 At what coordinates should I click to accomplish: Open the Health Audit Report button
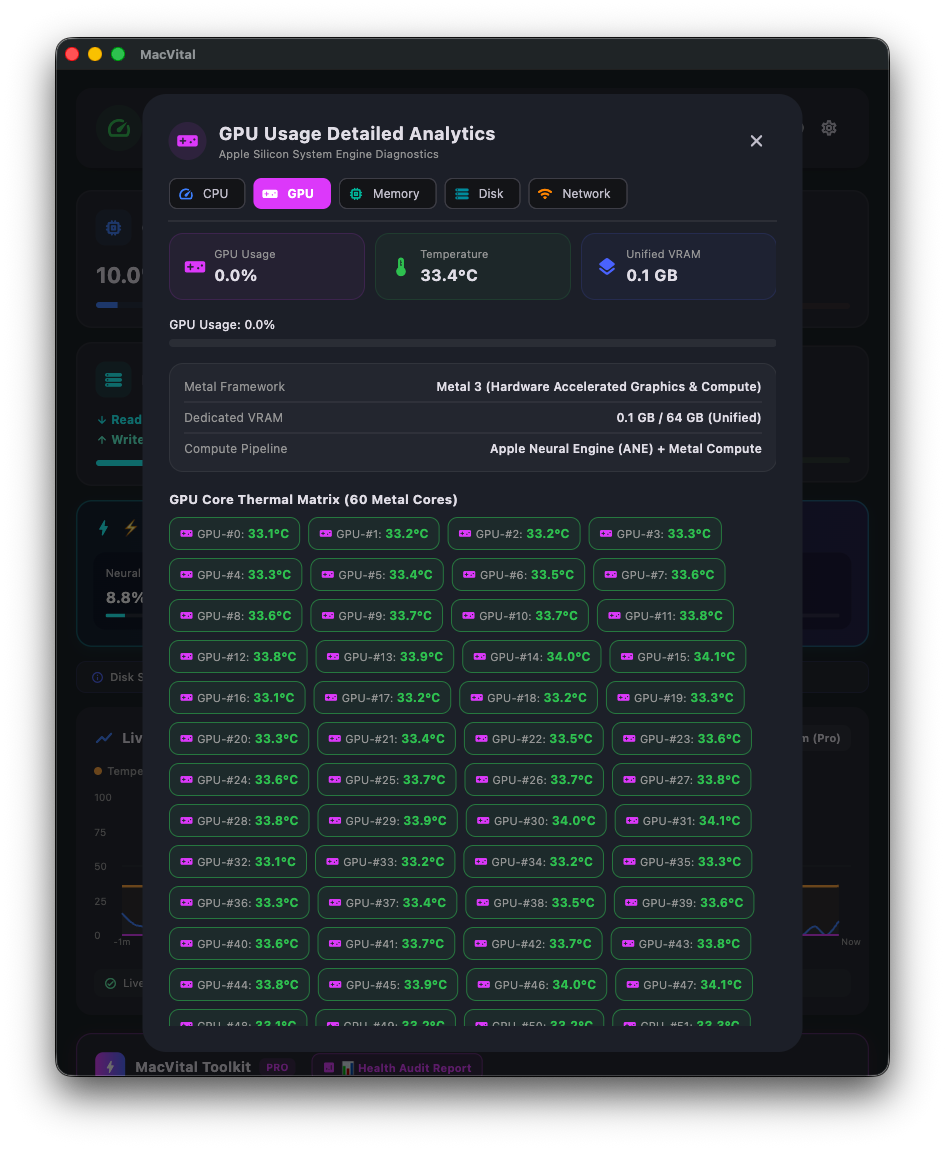point(397,1067)
